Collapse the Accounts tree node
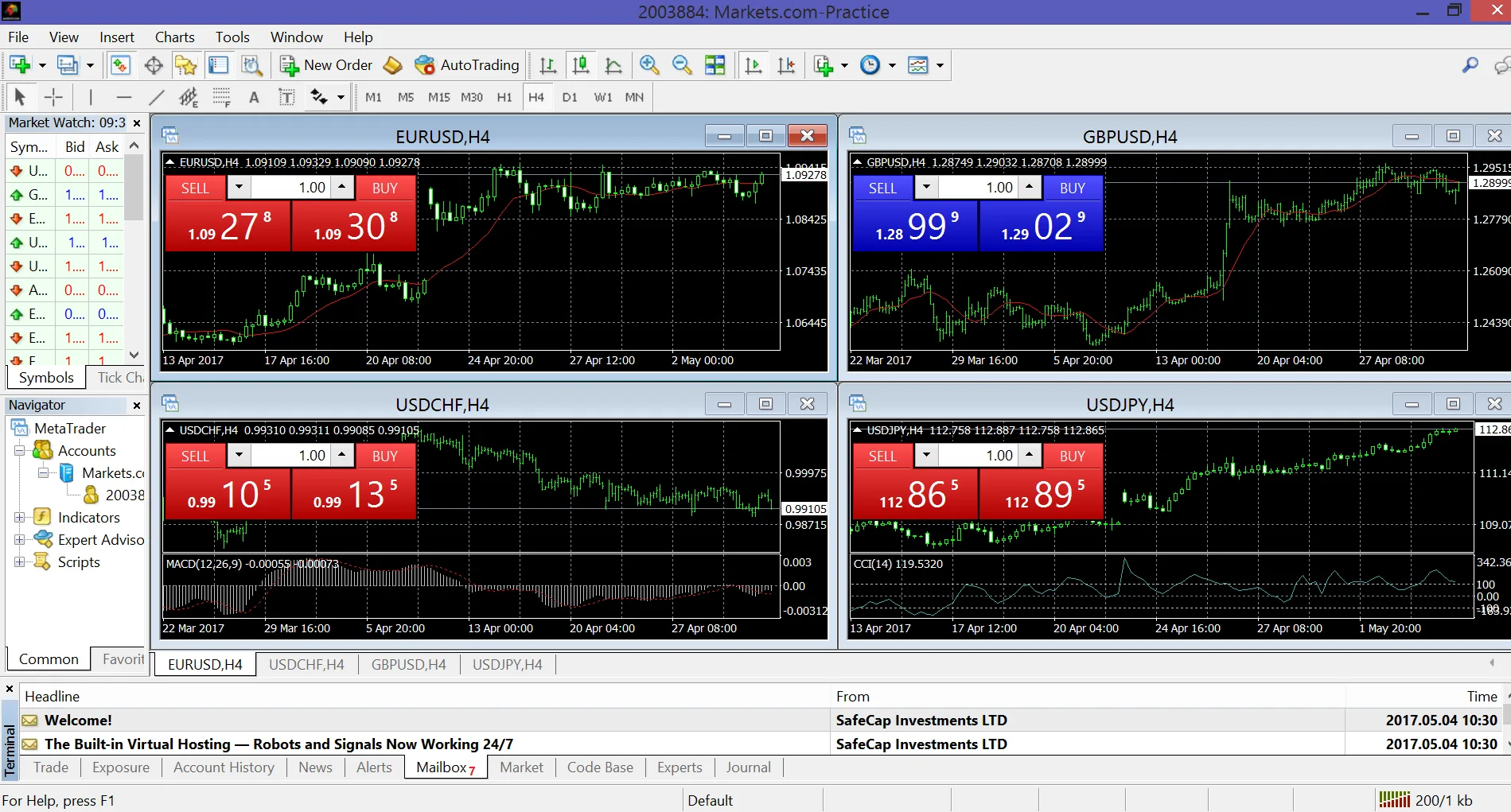This screenshot has width=1511, height=812. tap(20, 451)
